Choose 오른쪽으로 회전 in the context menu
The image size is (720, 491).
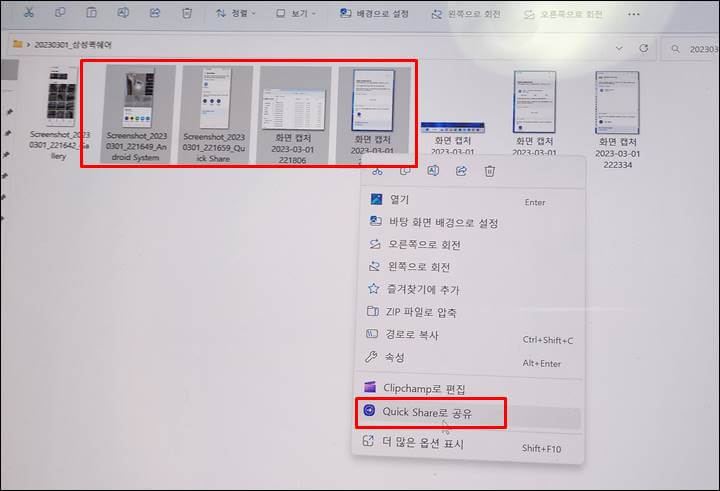coord(469,244)
